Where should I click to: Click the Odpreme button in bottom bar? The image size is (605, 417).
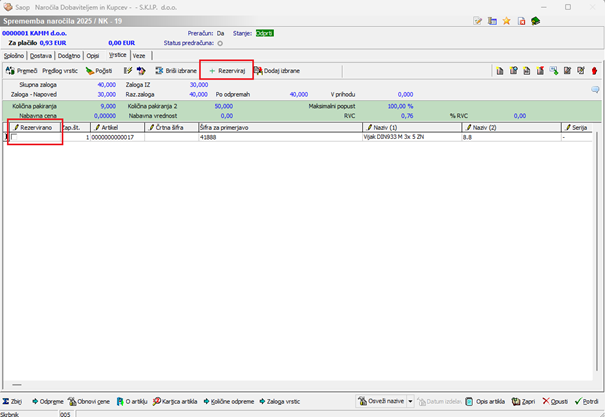click(x=48, y=402)
